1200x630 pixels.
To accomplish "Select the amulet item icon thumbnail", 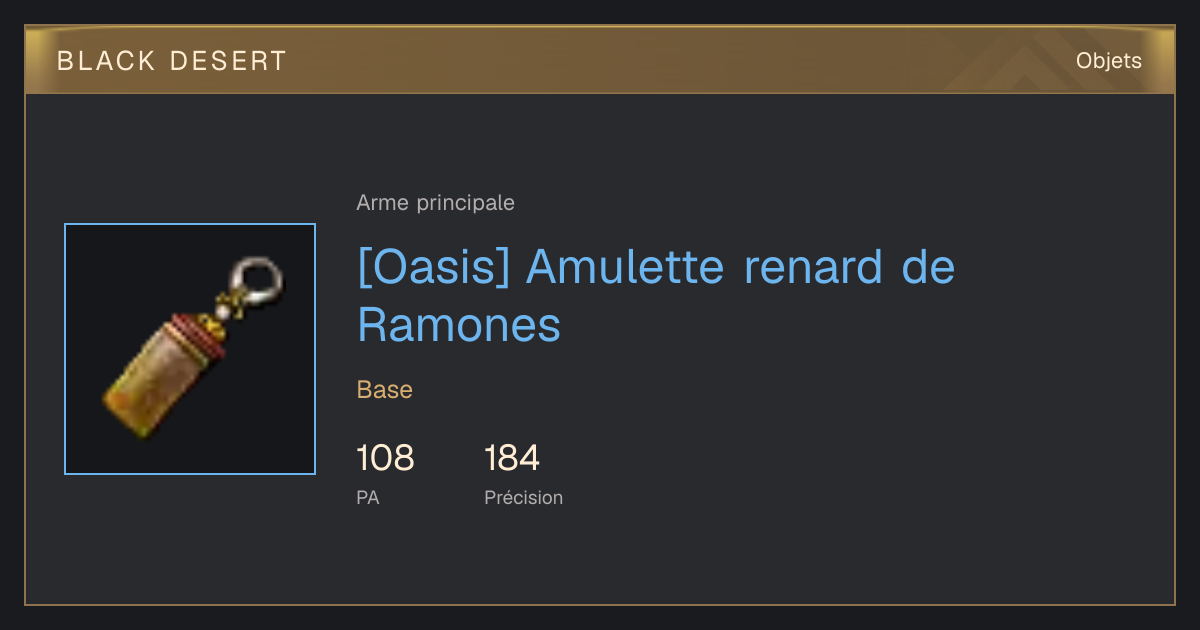I will [x=190, y=349].
